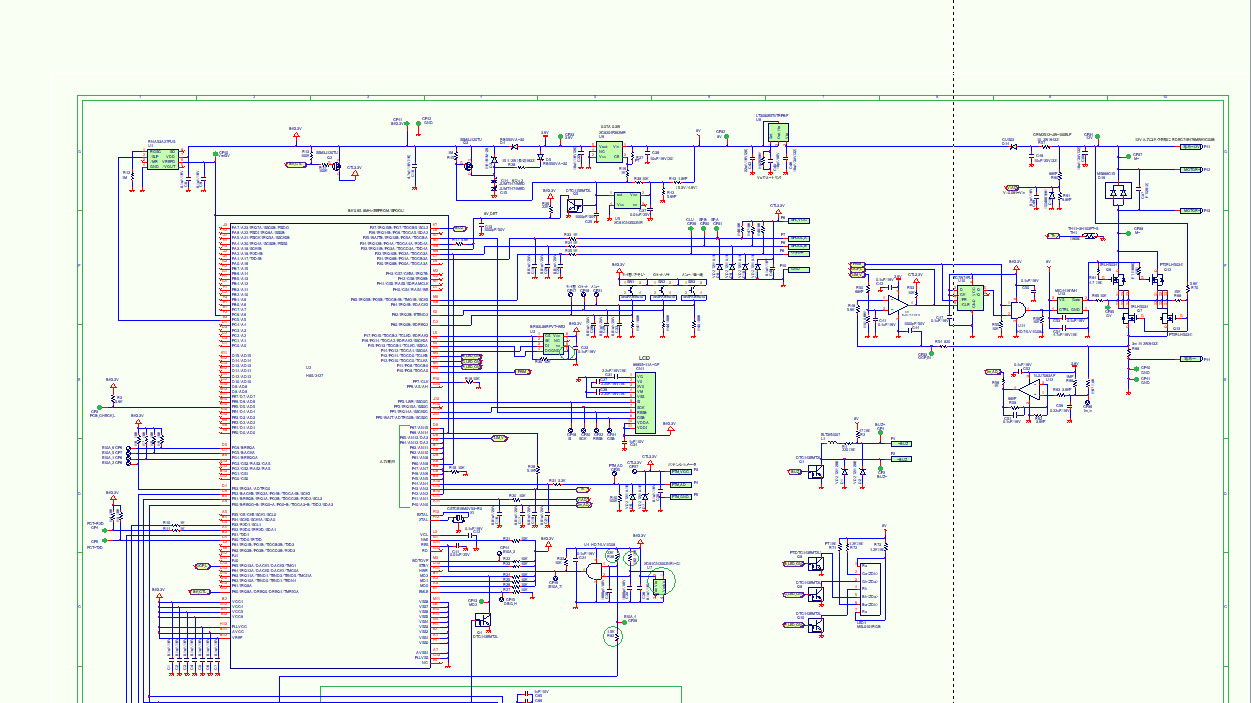Click the U1 voltage detector IC
This screenshot has height=703, width=1251.
[x=162, y=158]
